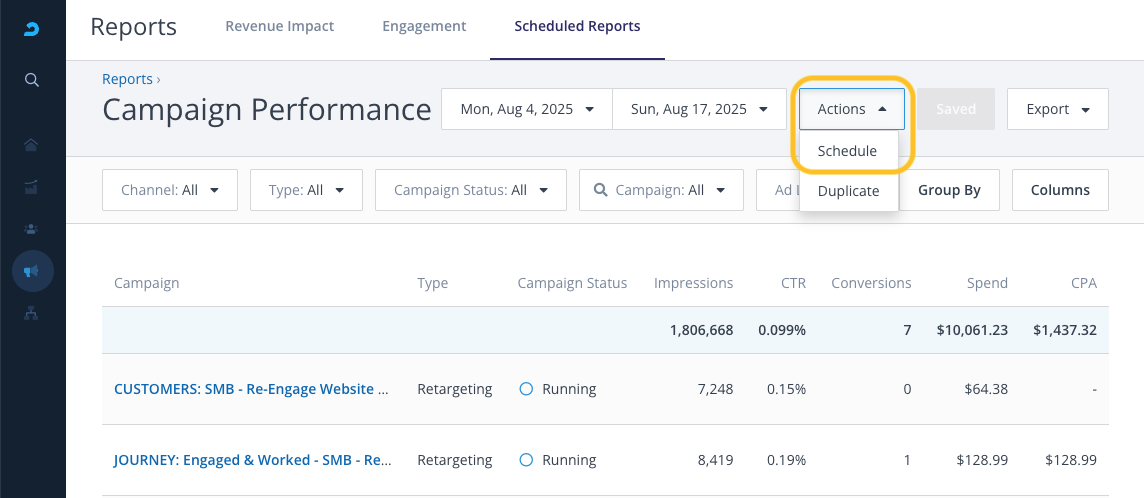This screenshot has width=1144, height=498.
Task: Open the Columns button
Action: [1060, 190]
